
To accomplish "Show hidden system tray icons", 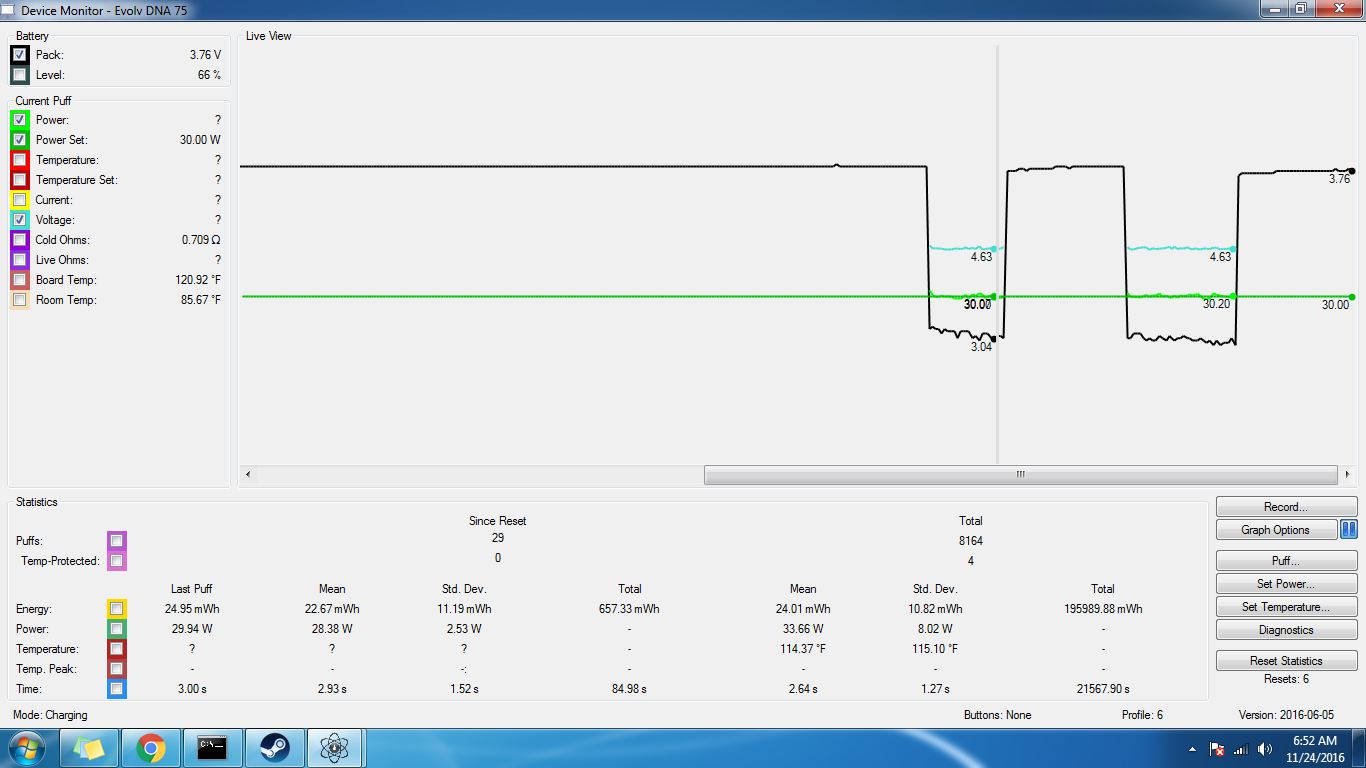I will tap(1192, 749).
